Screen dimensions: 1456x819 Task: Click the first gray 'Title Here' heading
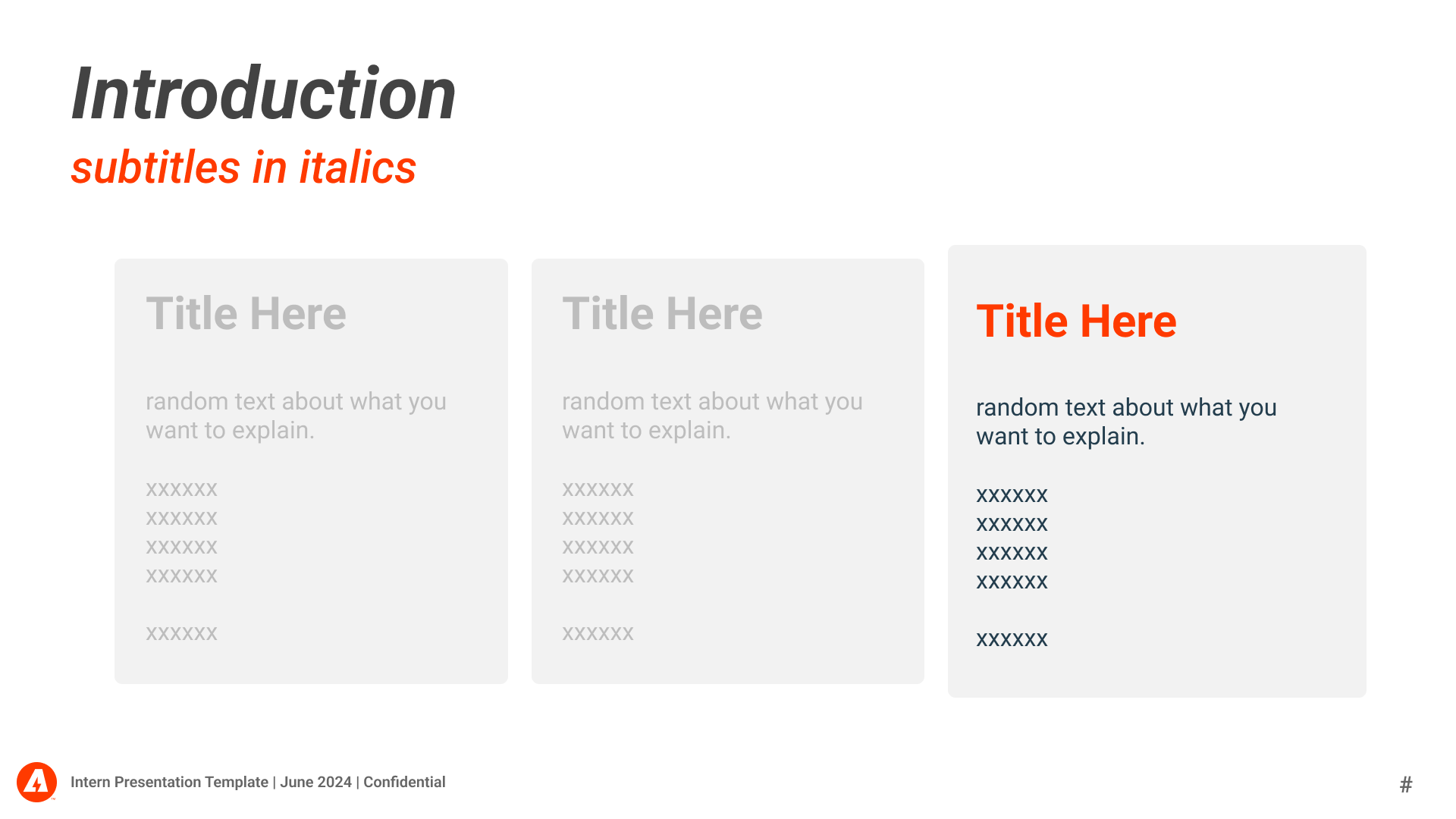(x=246, y=314)
